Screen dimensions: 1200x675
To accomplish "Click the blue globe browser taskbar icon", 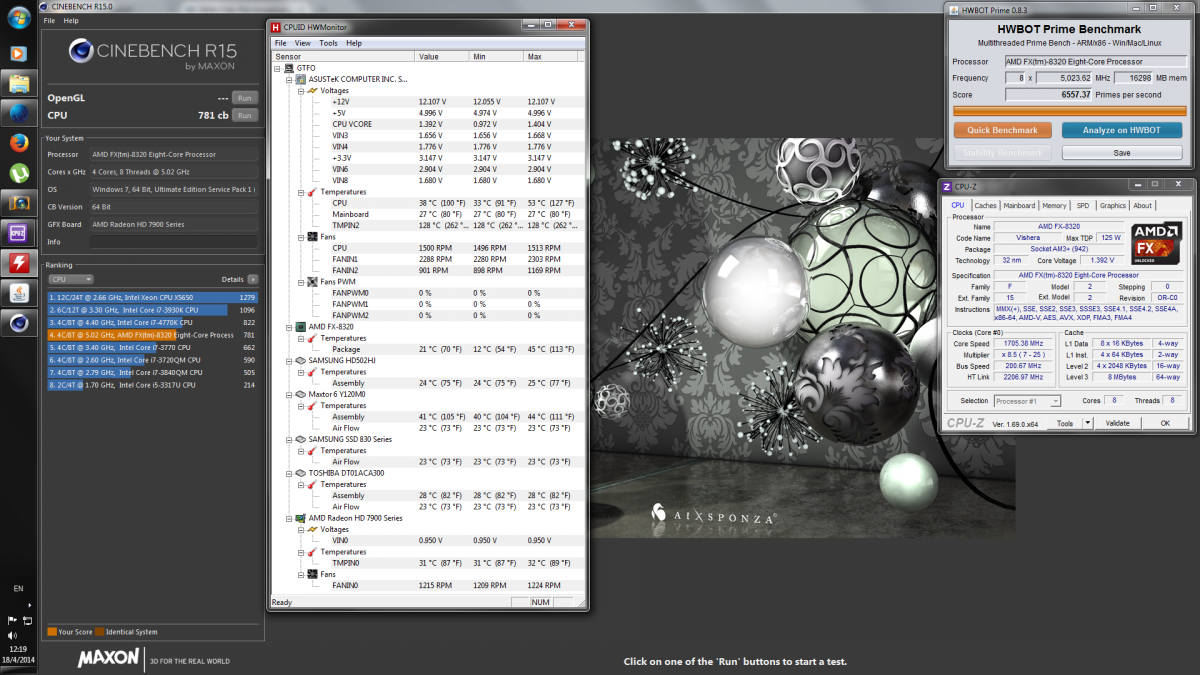I will click(x=18, y=112).
